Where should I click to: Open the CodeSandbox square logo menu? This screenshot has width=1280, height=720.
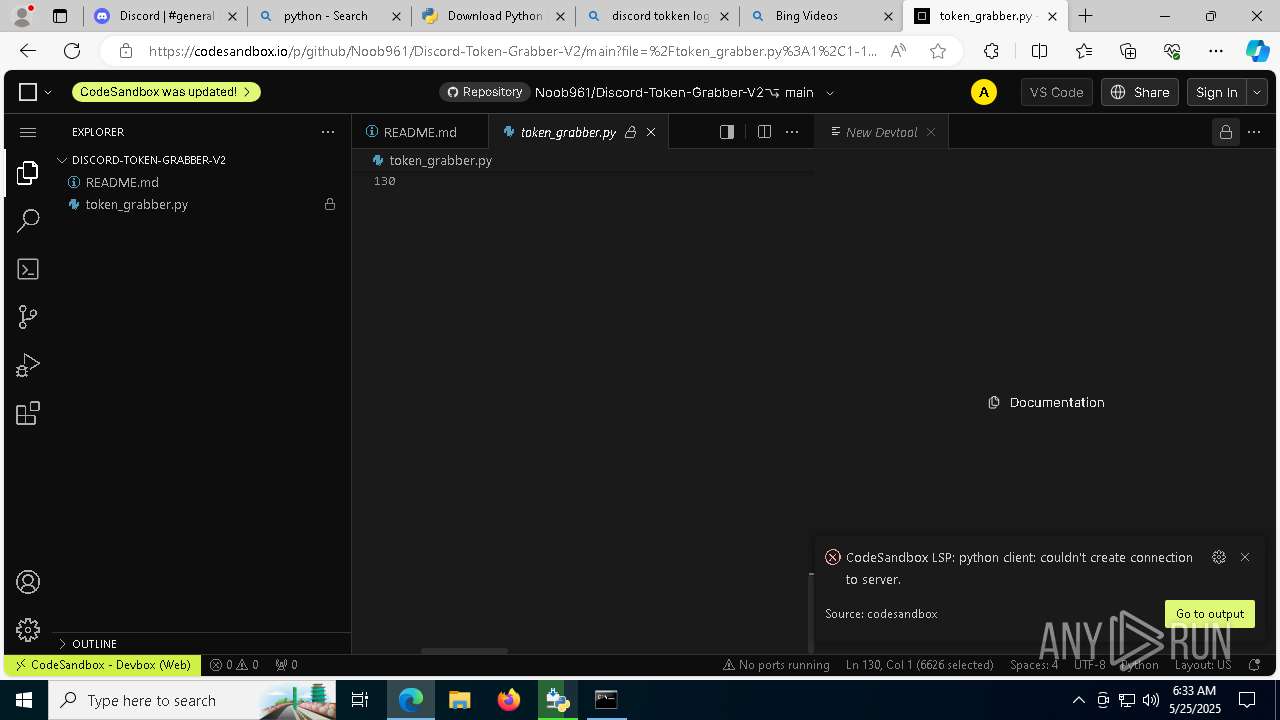[35, 92]
